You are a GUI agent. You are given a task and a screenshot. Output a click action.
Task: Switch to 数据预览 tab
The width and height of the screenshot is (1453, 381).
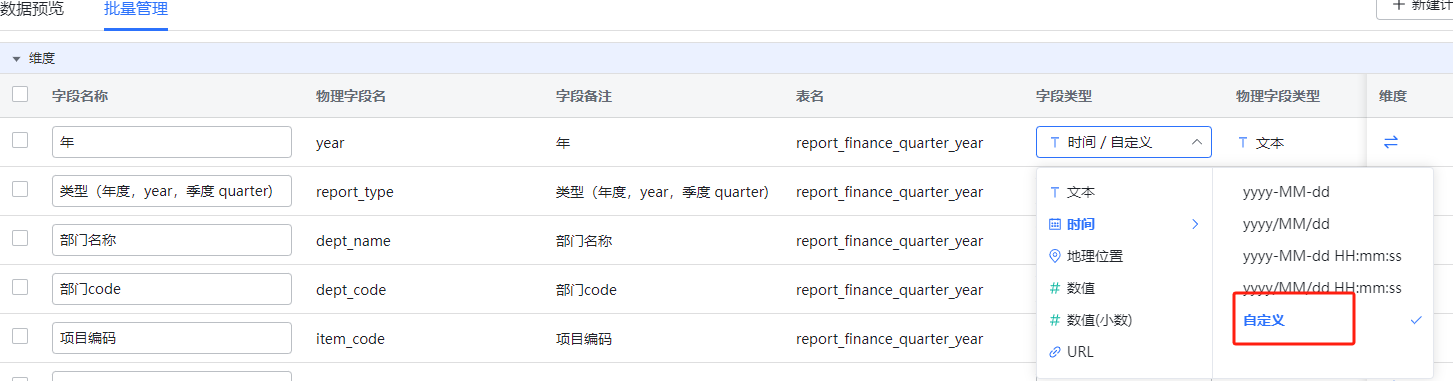click(x=32, y=9)
